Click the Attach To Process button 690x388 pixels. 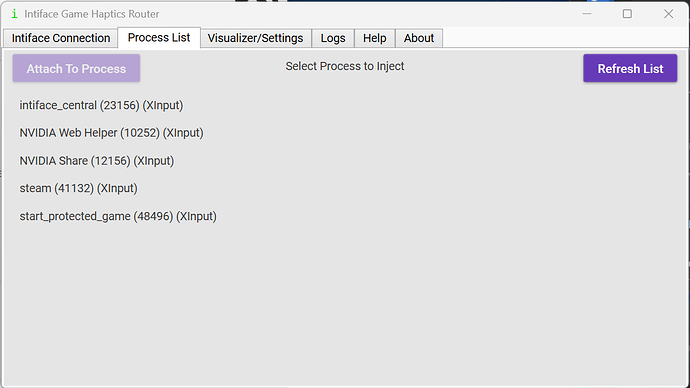[76, 68]
